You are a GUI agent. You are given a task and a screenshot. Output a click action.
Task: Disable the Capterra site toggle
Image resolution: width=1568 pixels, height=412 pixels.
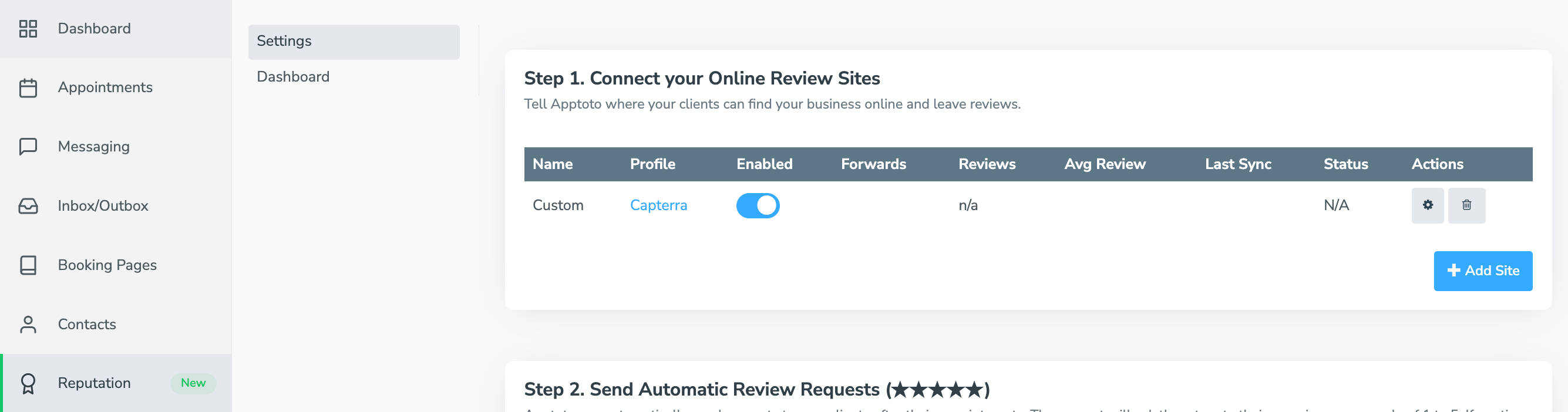(758, 205)
